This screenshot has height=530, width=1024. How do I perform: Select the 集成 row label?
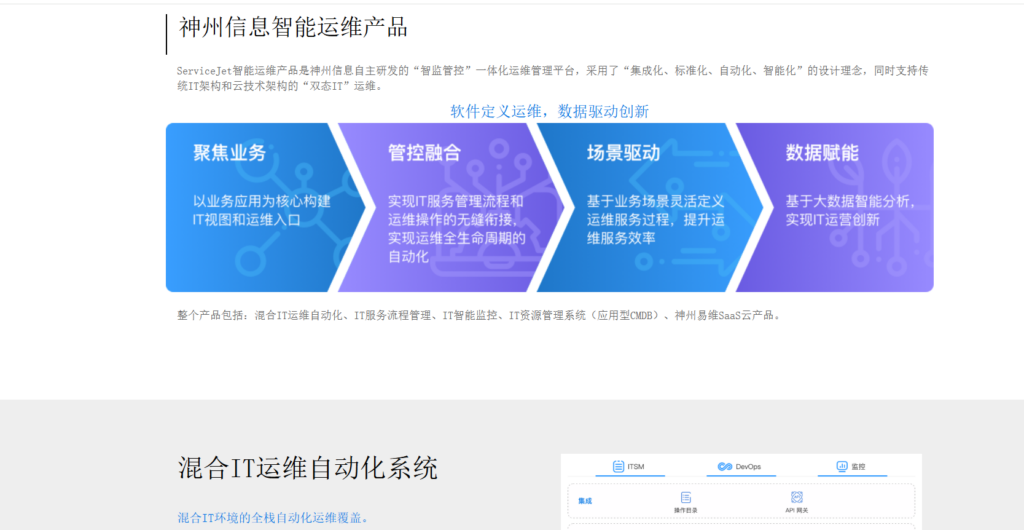(x=584, y=501)
